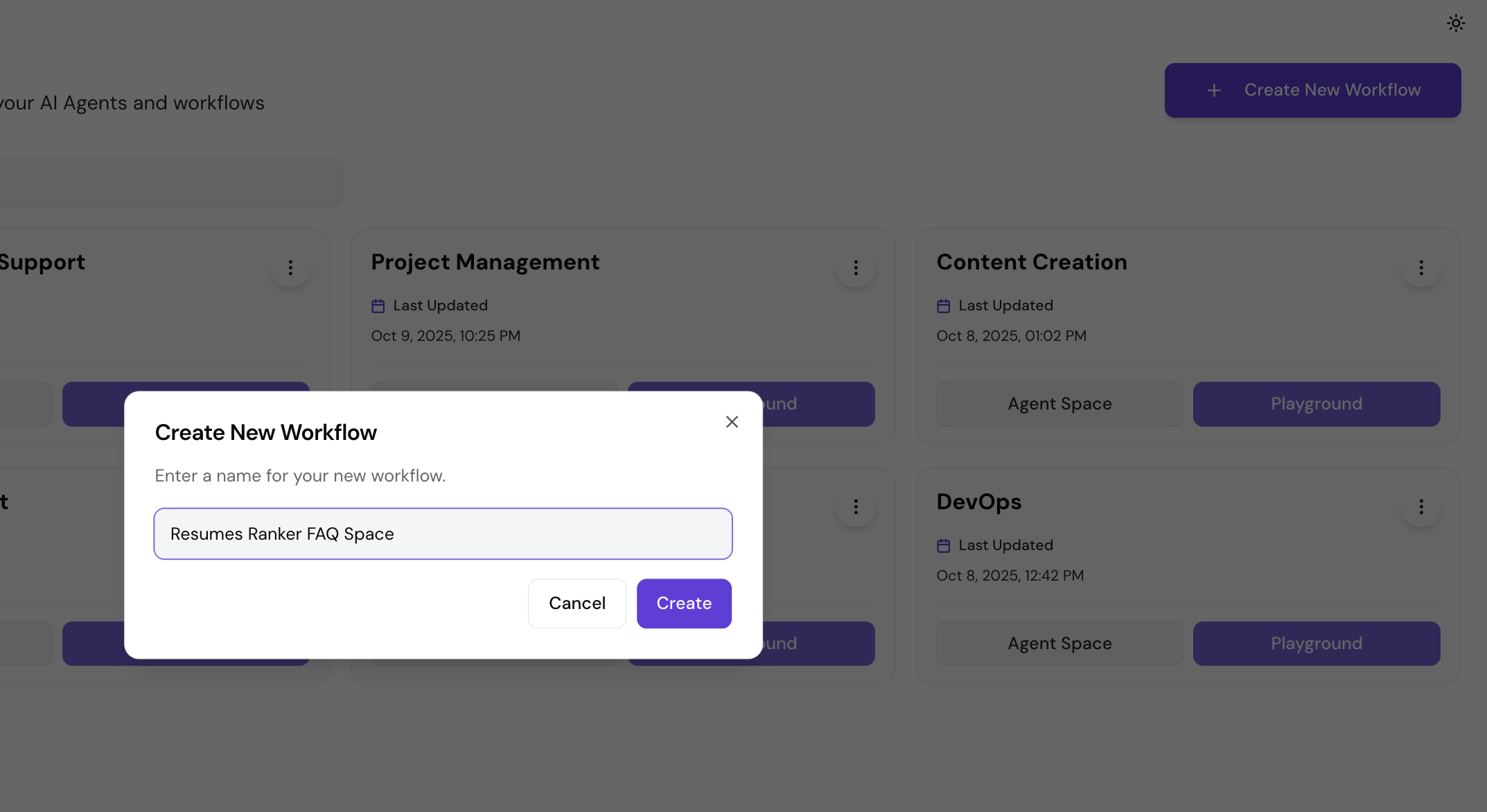Click calendar icon in DevOps card

coord(943,546)
